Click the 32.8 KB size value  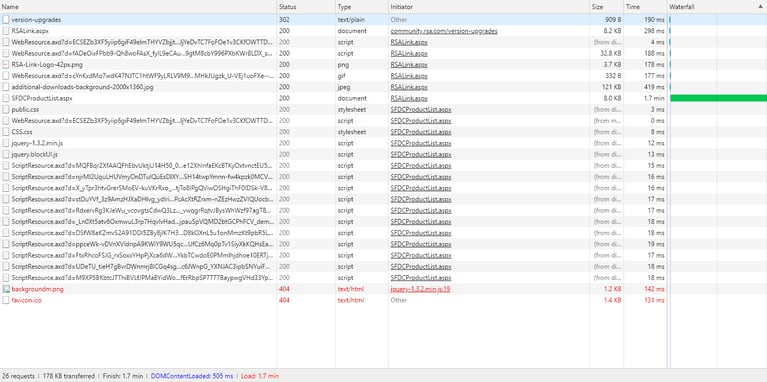point(611,53)
